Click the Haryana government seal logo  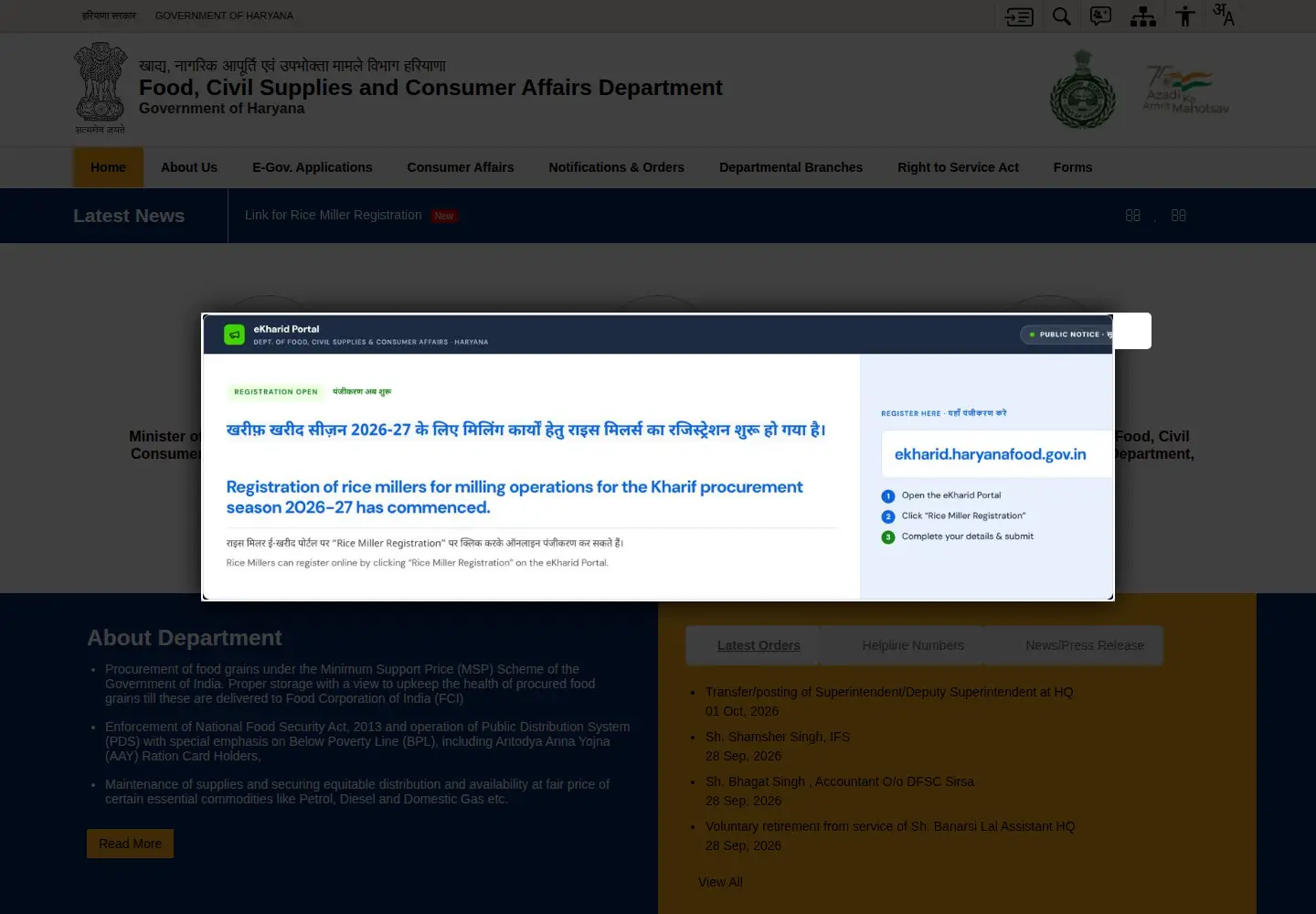click(1083, 89)
